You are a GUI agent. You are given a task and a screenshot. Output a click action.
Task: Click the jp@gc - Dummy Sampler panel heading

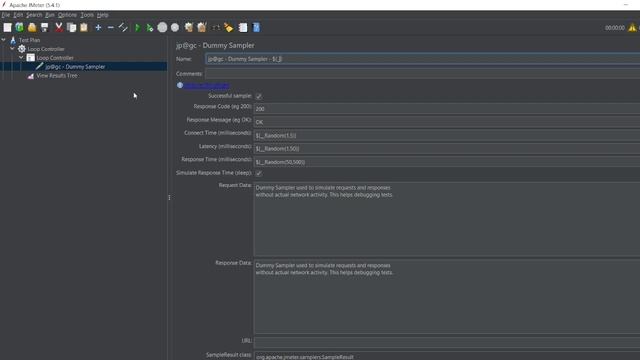(215, 45)
